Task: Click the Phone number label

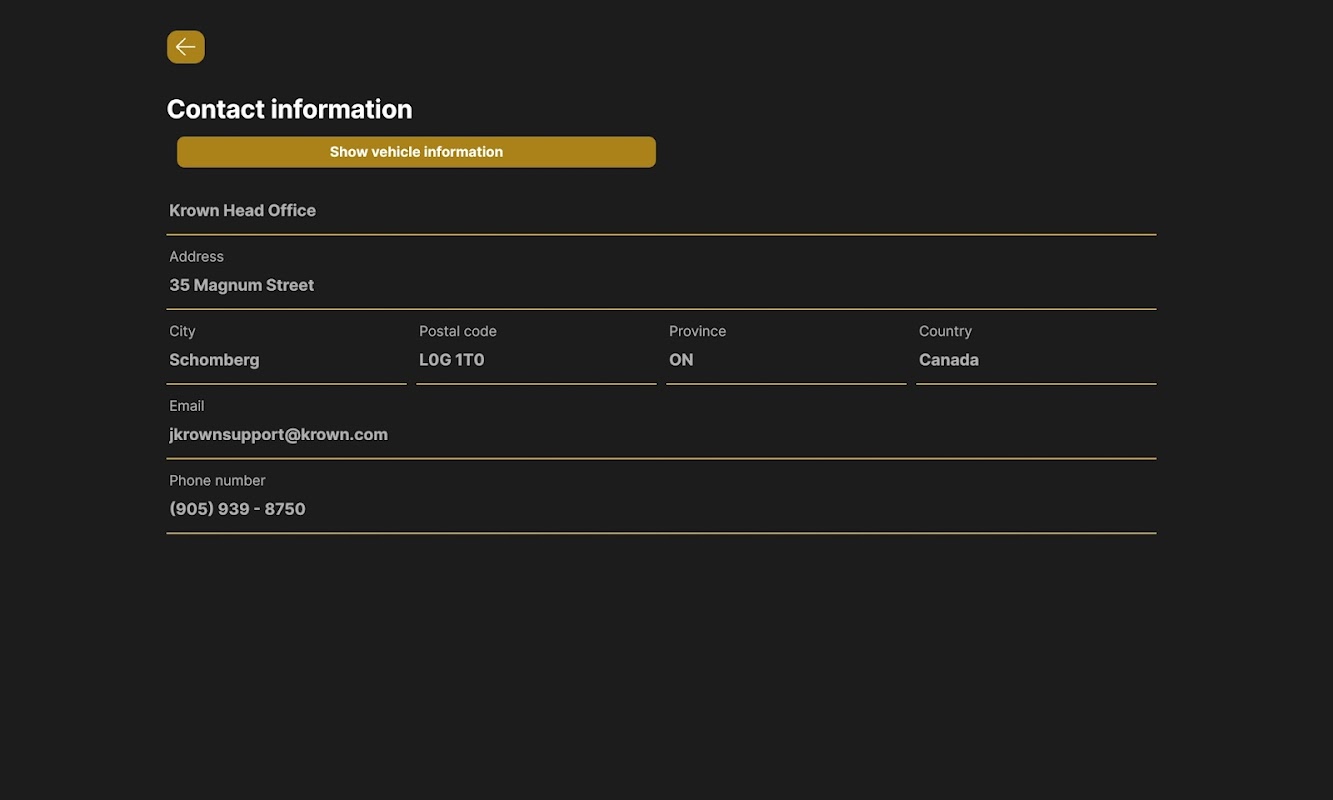Action: coord(217,481)
